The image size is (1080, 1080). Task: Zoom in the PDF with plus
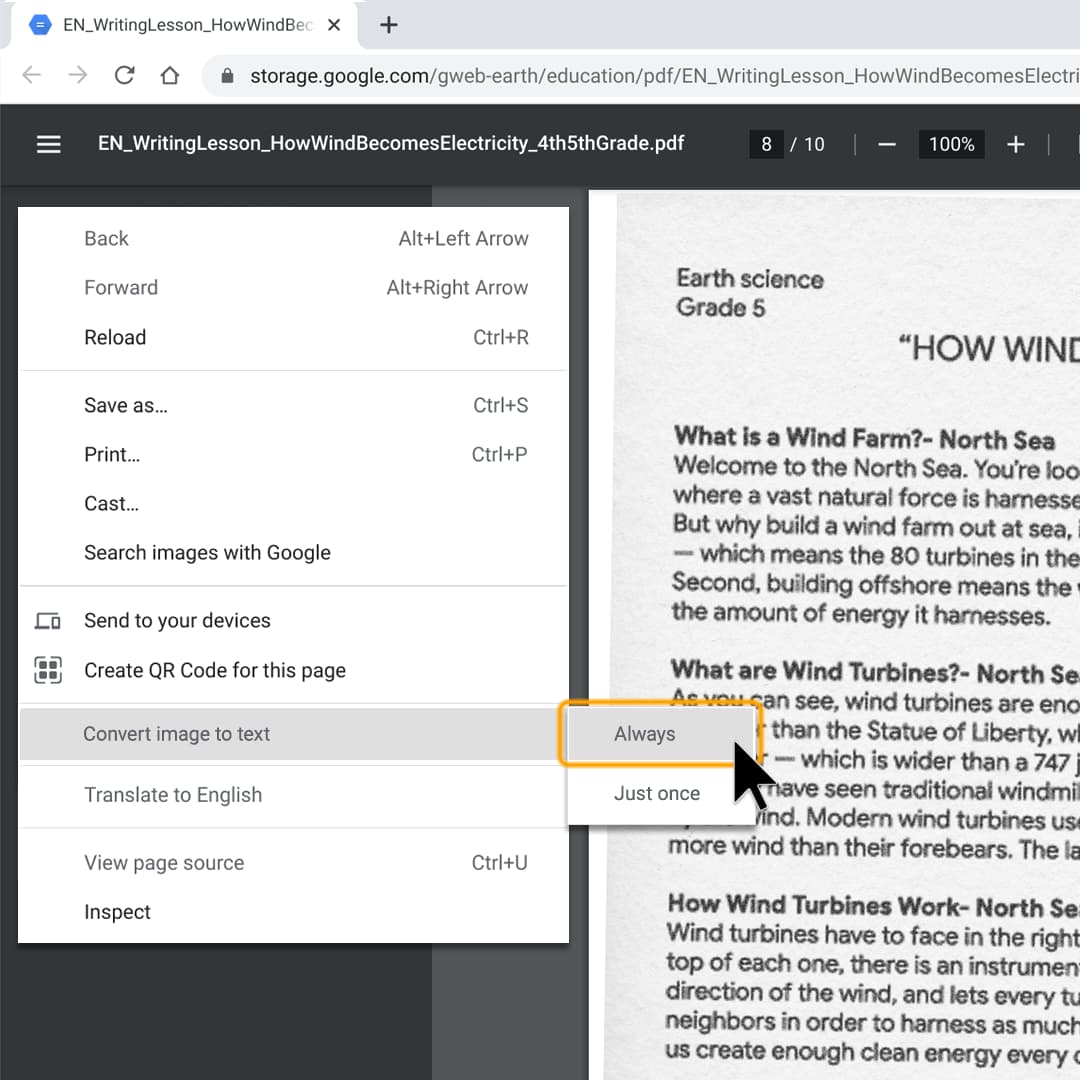pyautogui.click(x=1015, y=145)
